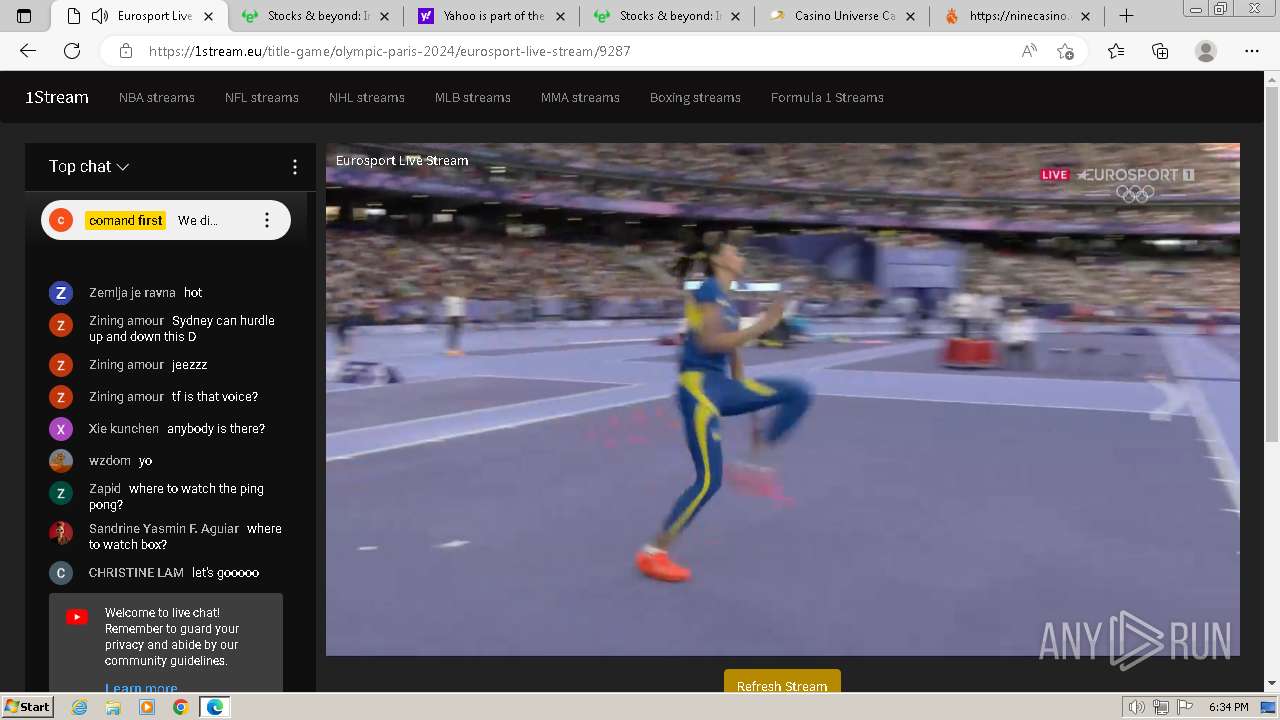Add this page to favorites
This screenshot has width=1280, height=720.
(1065, 51)
